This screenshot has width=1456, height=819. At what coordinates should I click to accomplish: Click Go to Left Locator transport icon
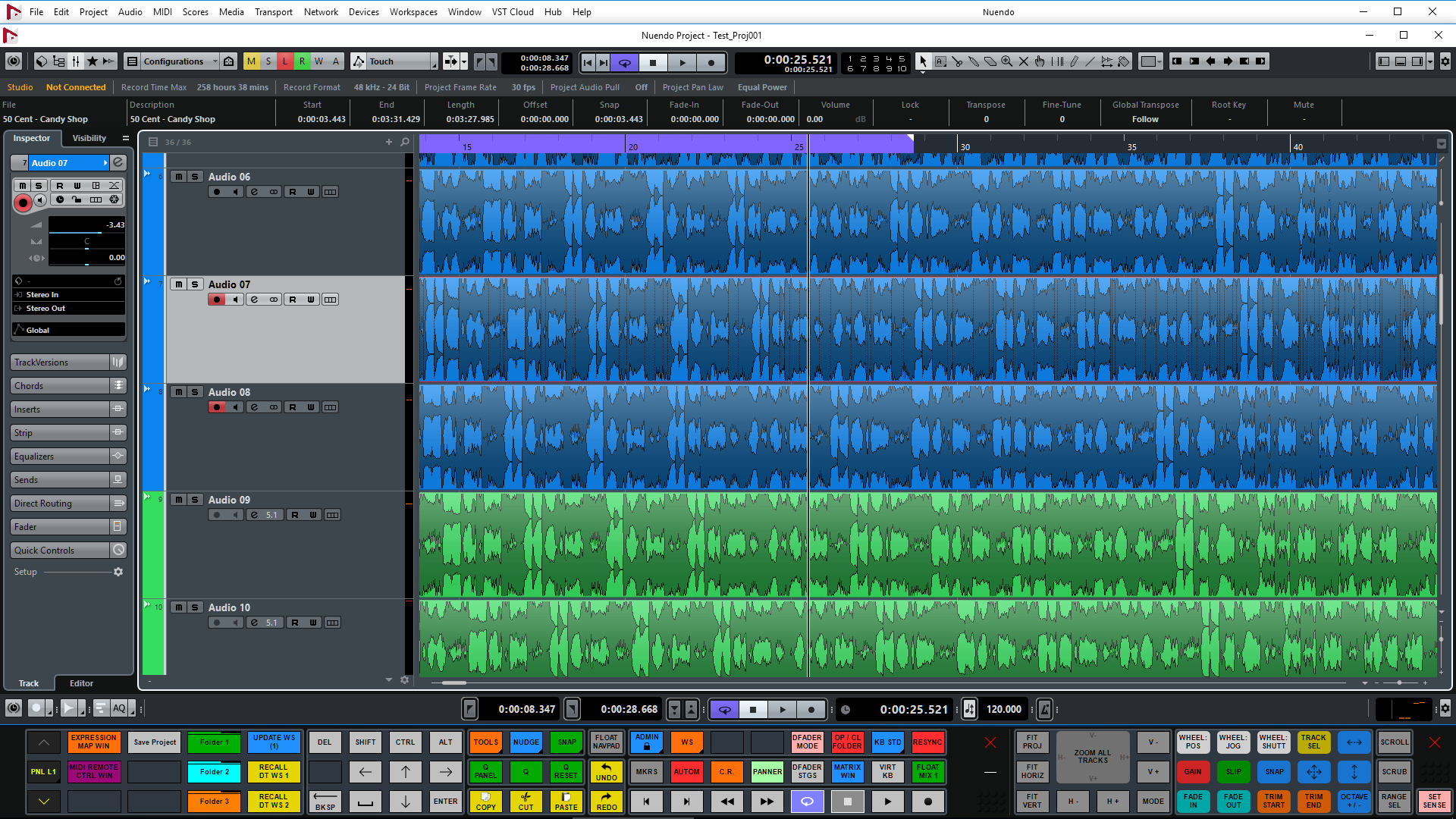pos(588,62)
